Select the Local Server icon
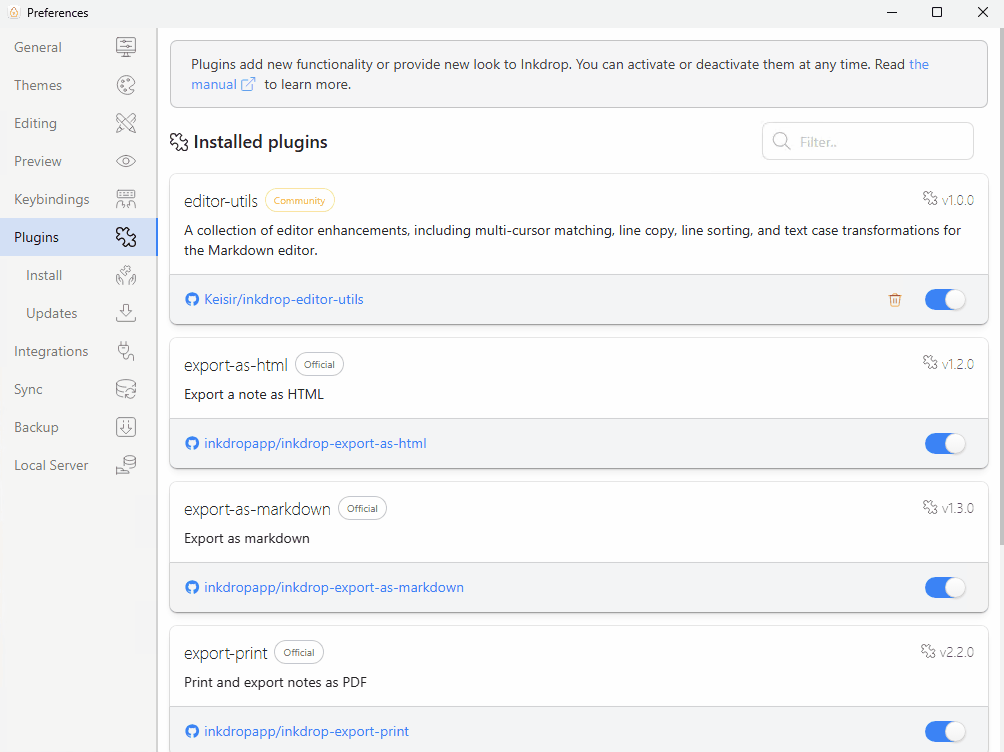Image resolution: width=1004 pixels, height=752 pixels. [125, 465]
